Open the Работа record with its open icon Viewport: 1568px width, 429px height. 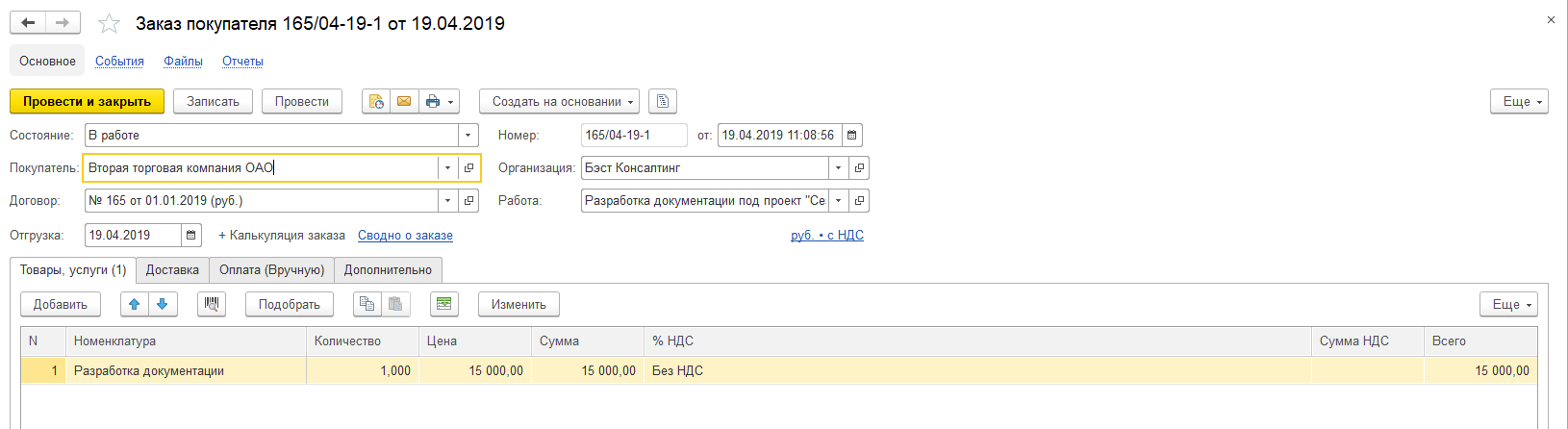pos(859,200)
